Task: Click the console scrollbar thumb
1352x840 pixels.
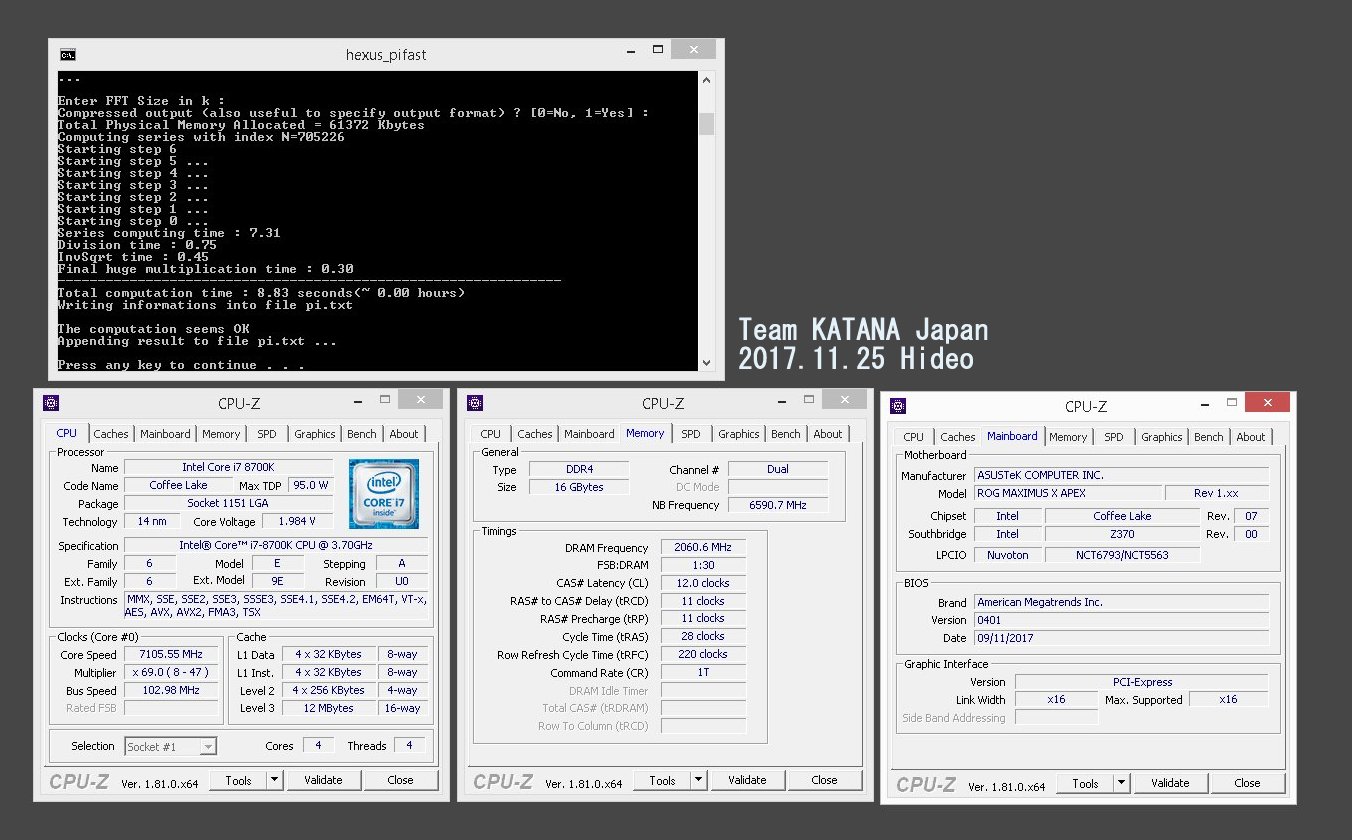Action: (x=706, y=123)
